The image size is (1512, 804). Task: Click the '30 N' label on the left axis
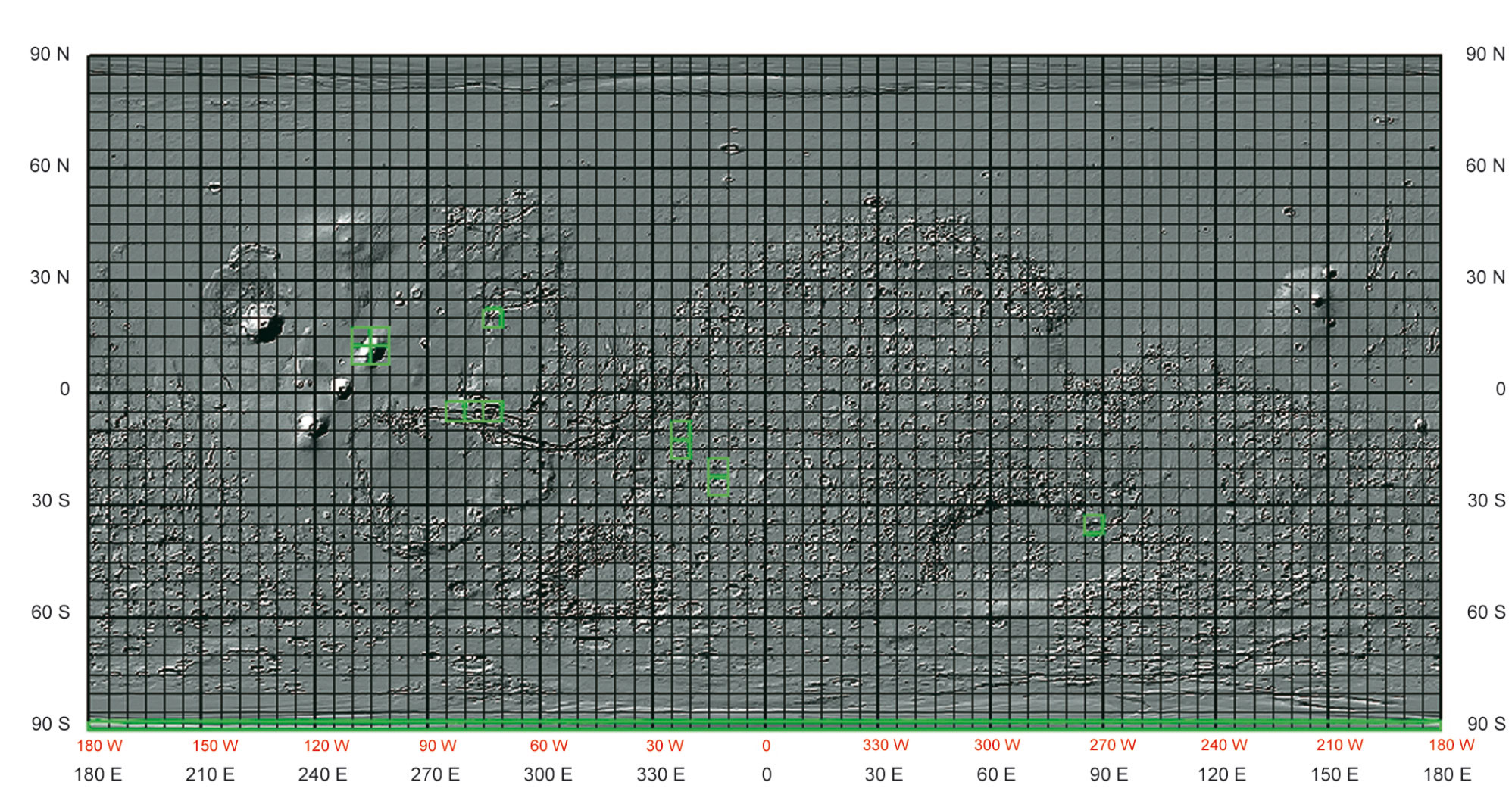(49, 278)
